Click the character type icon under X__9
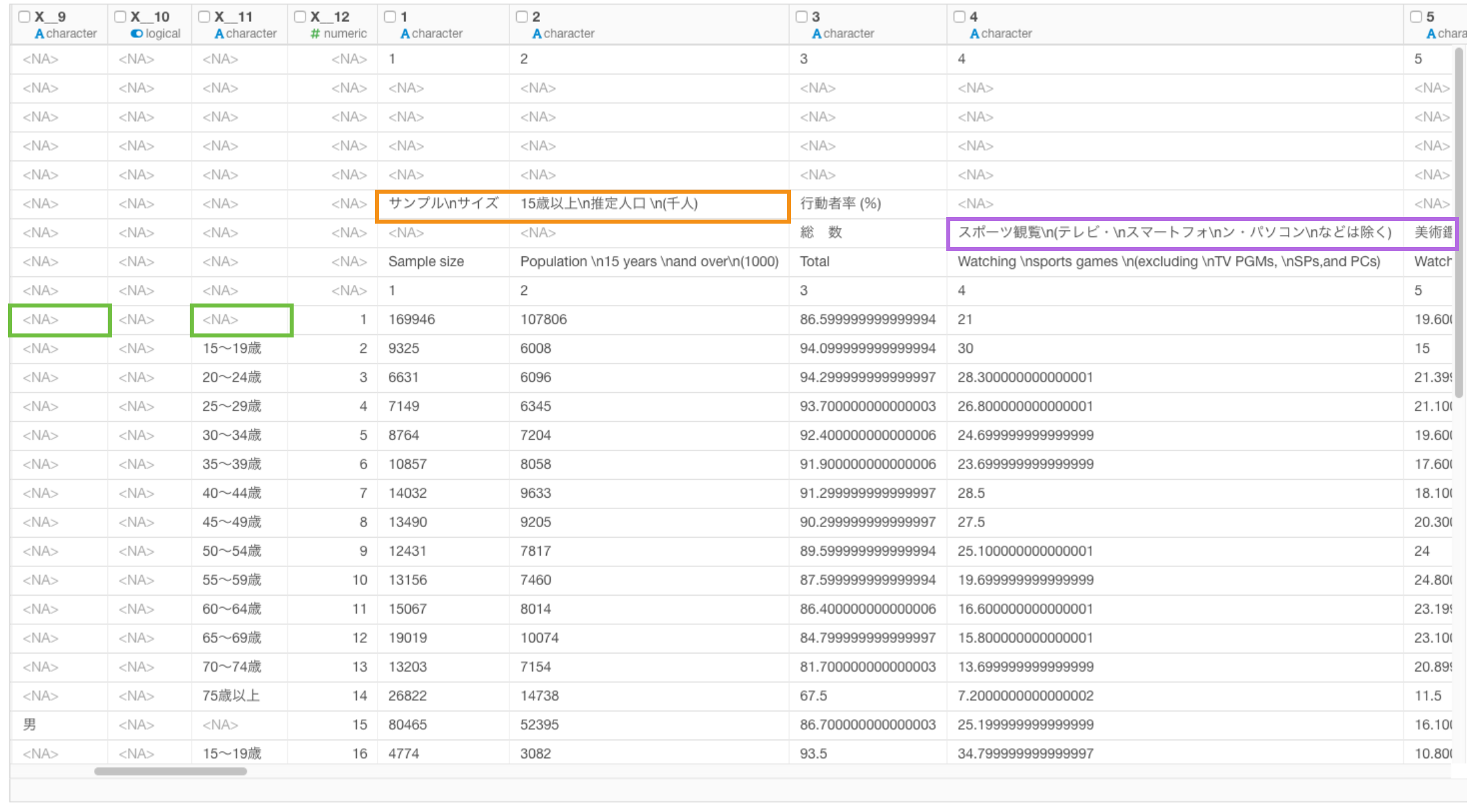This screenshot has height=812, width=1477. tap(39, 33)
